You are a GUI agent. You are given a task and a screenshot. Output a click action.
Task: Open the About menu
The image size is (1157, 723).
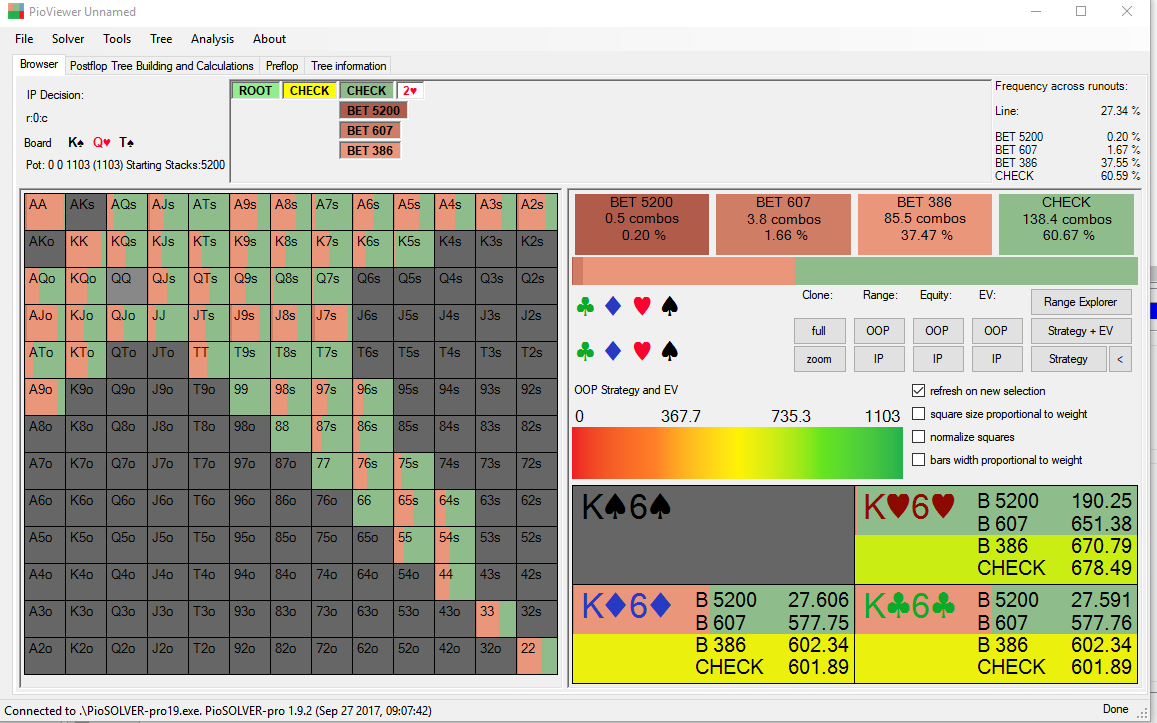click(269, 39)
